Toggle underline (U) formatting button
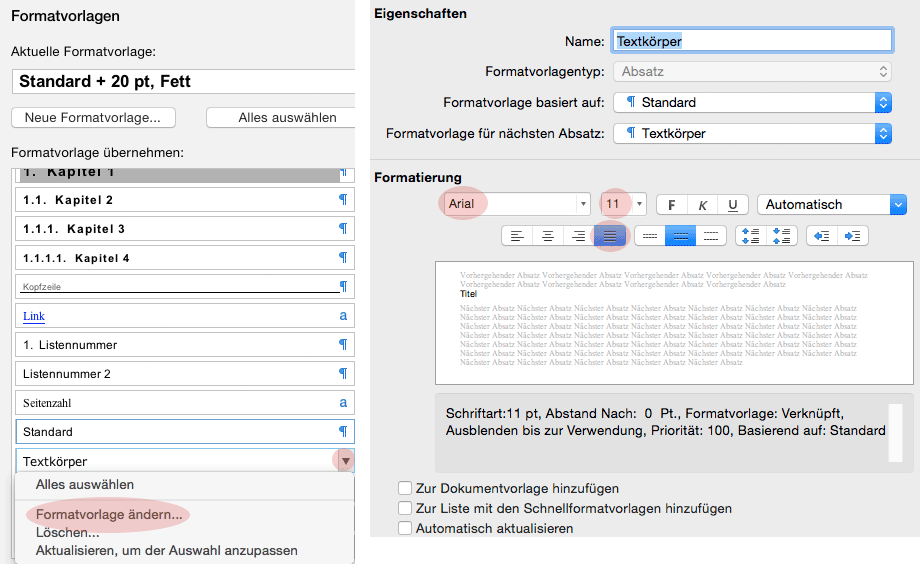Screen dimensions: 920x564 [x=733, y=204]
